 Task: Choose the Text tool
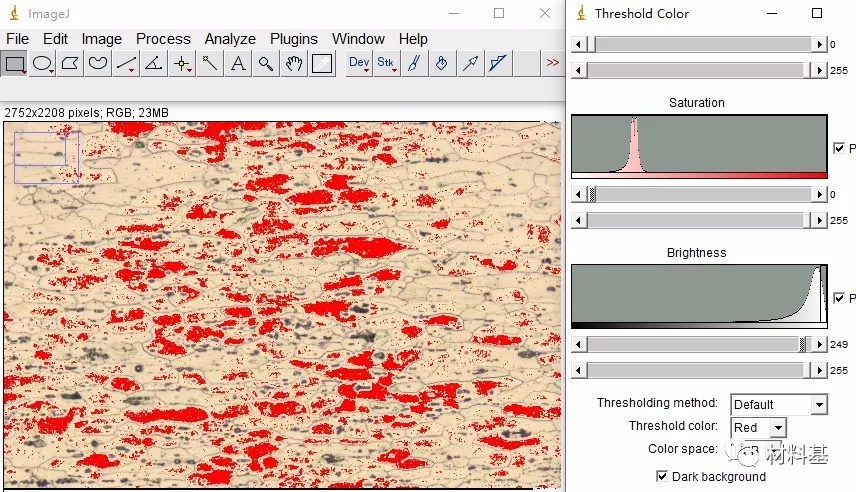pos(238,64)
